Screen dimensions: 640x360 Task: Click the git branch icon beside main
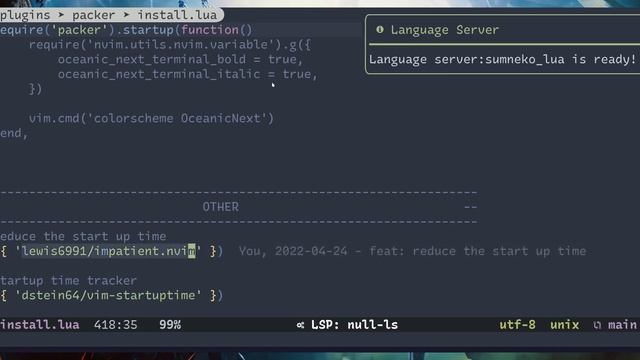[597, 325]
